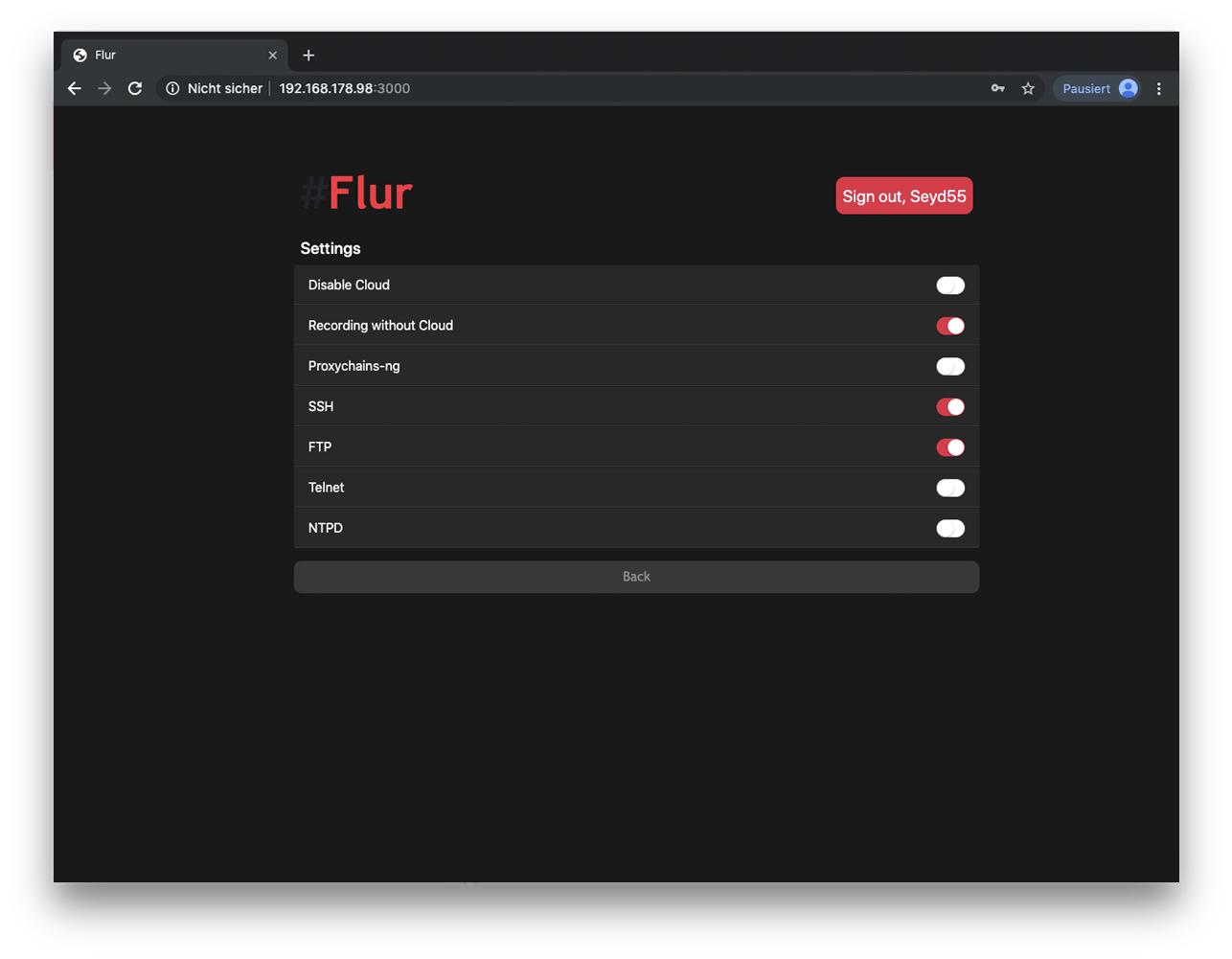The height and width of the screenshot is (959, 1232).
Task: Disable the SSH toggle
Action: pyautogui.click(x=949, y=407)
